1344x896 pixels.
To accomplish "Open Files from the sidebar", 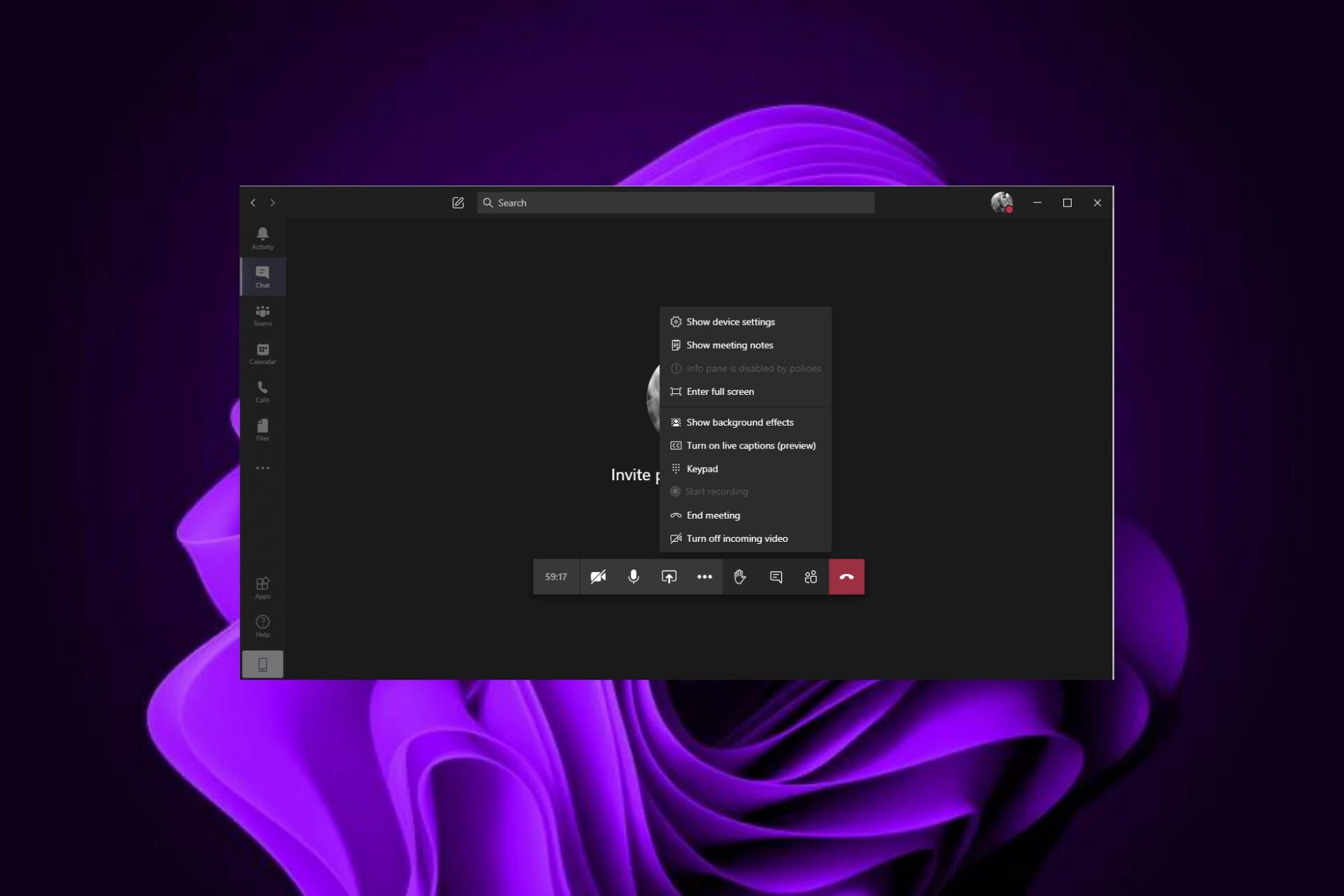I will 262,430.
